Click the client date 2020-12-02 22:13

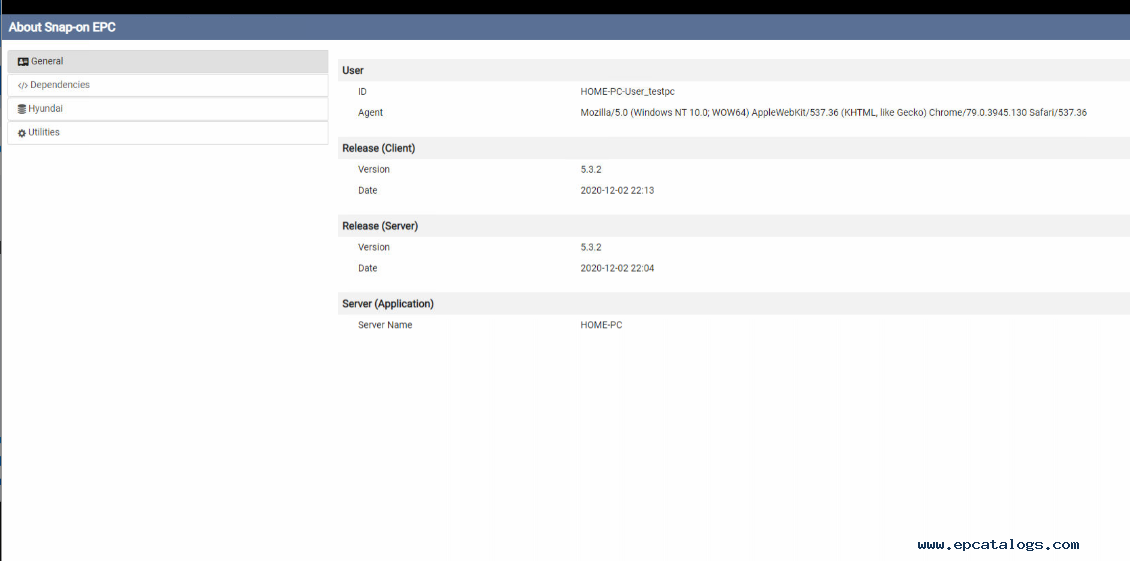(617, 190)
